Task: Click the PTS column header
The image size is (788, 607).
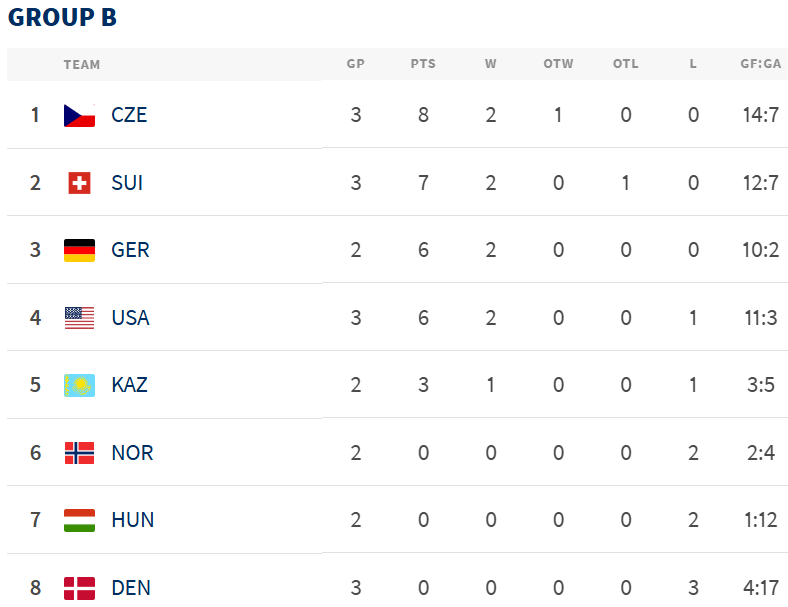Action: (423, 64)
